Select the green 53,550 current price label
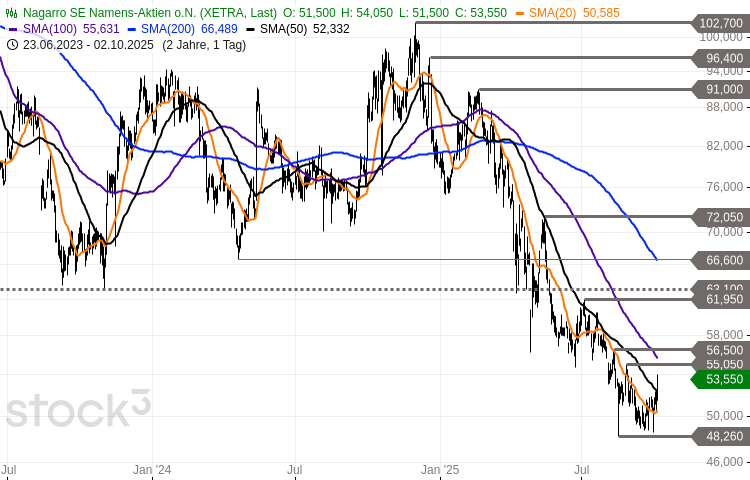The height and width of the screenshot is (480, 750). 720,379
